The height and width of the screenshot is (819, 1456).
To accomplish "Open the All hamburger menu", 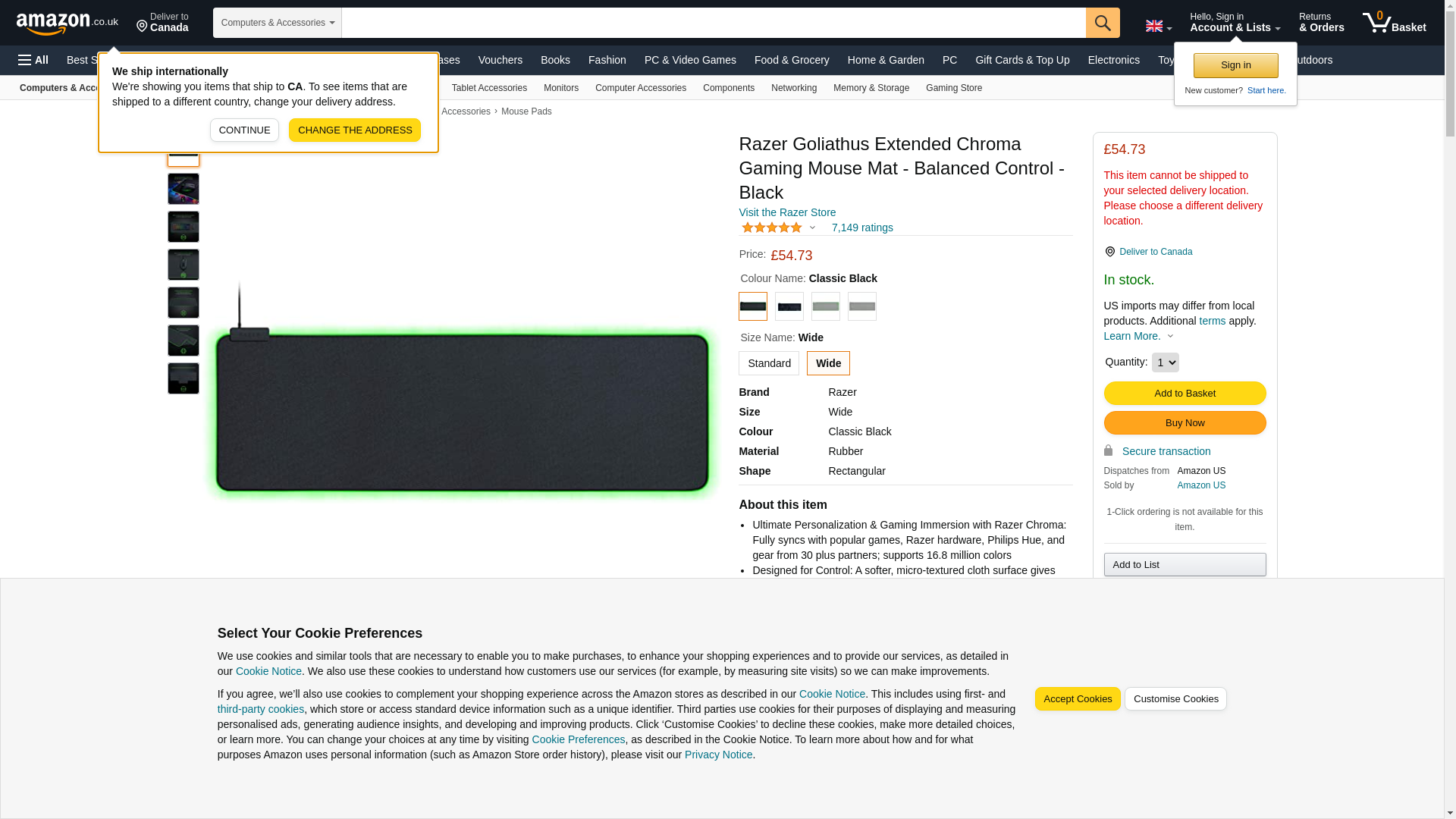I will pyautogui.click(x=33, y=60).
